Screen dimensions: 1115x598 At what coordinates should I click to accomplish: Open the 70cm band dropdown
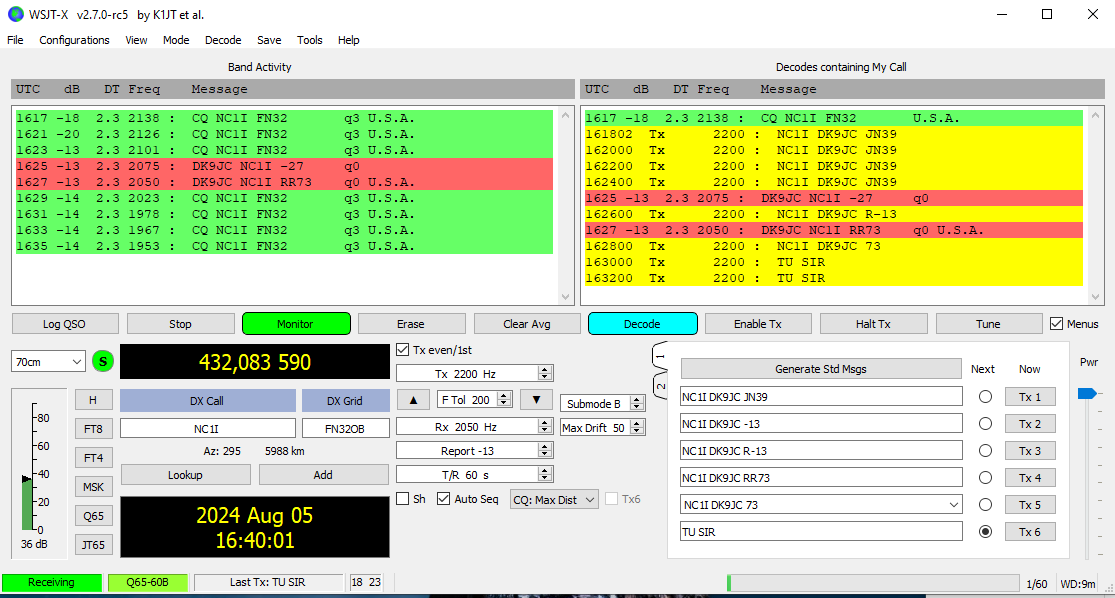[x=48, y=362]
